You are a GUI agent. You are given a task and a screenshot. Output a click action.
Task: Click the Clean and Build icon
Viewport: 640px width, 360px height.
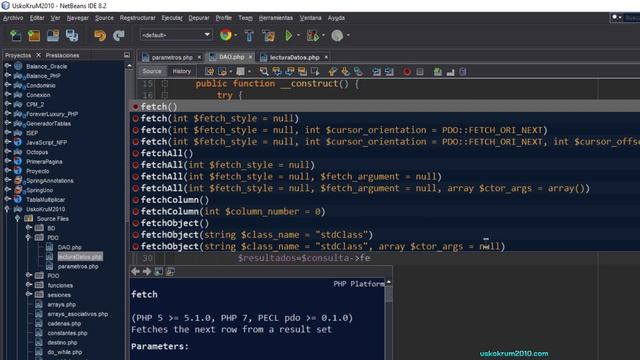(x=269, y=36)
